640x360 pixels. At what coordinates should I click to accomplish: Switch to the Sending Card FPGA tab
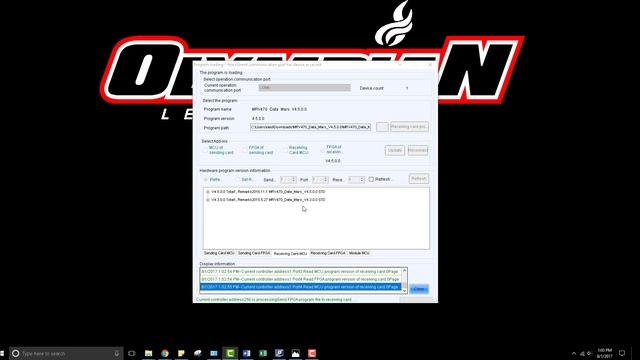click(x=254, y=253)
